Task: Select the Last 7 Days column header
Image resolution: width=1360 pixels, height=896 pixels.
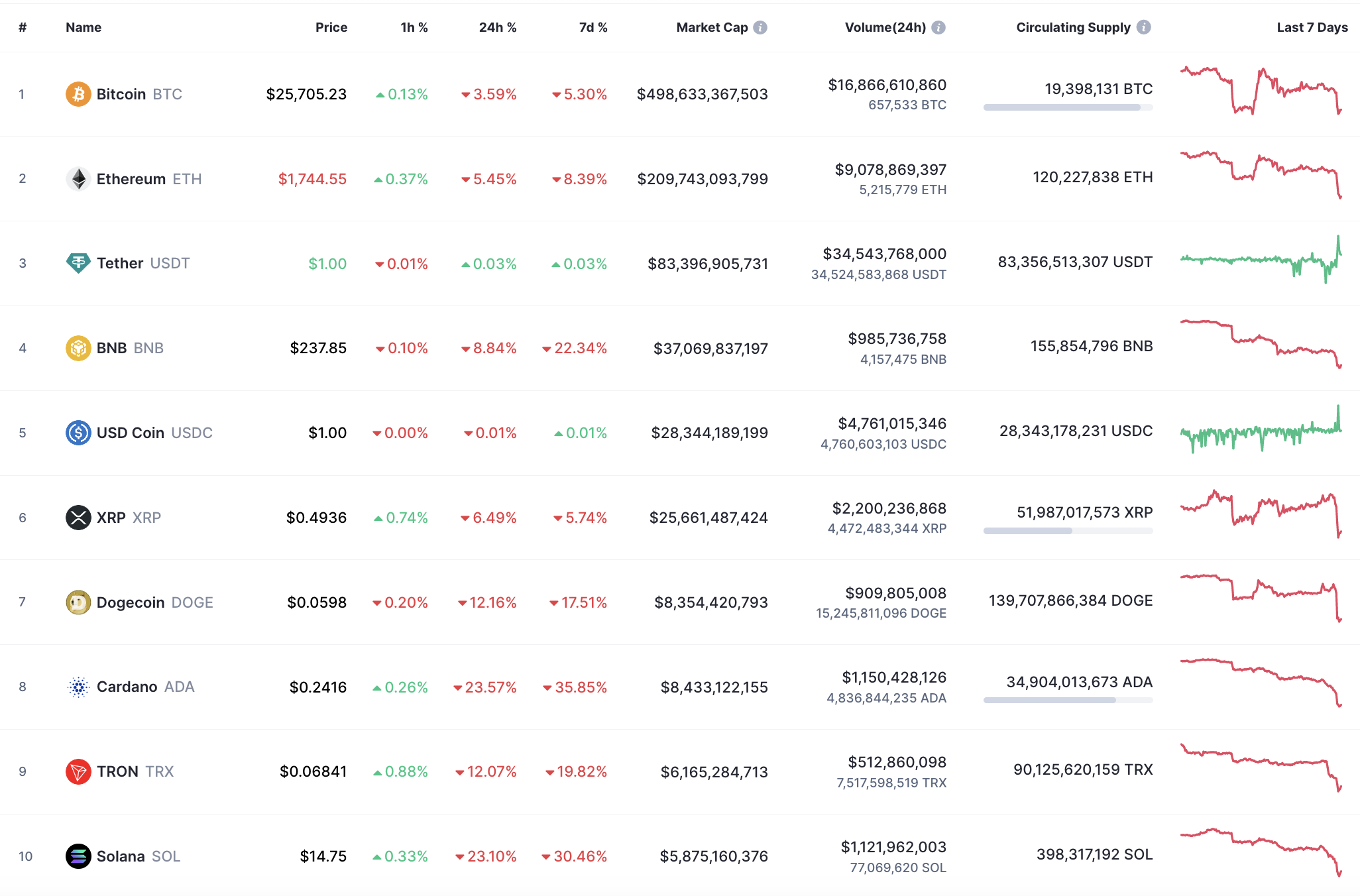Action: tap(1312, 27)
